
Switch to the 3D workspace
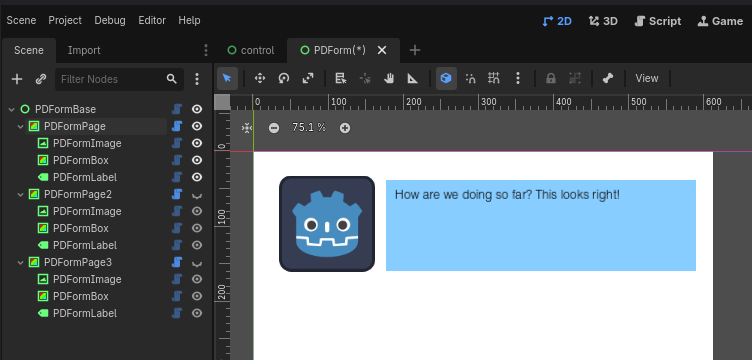(603, 21)
